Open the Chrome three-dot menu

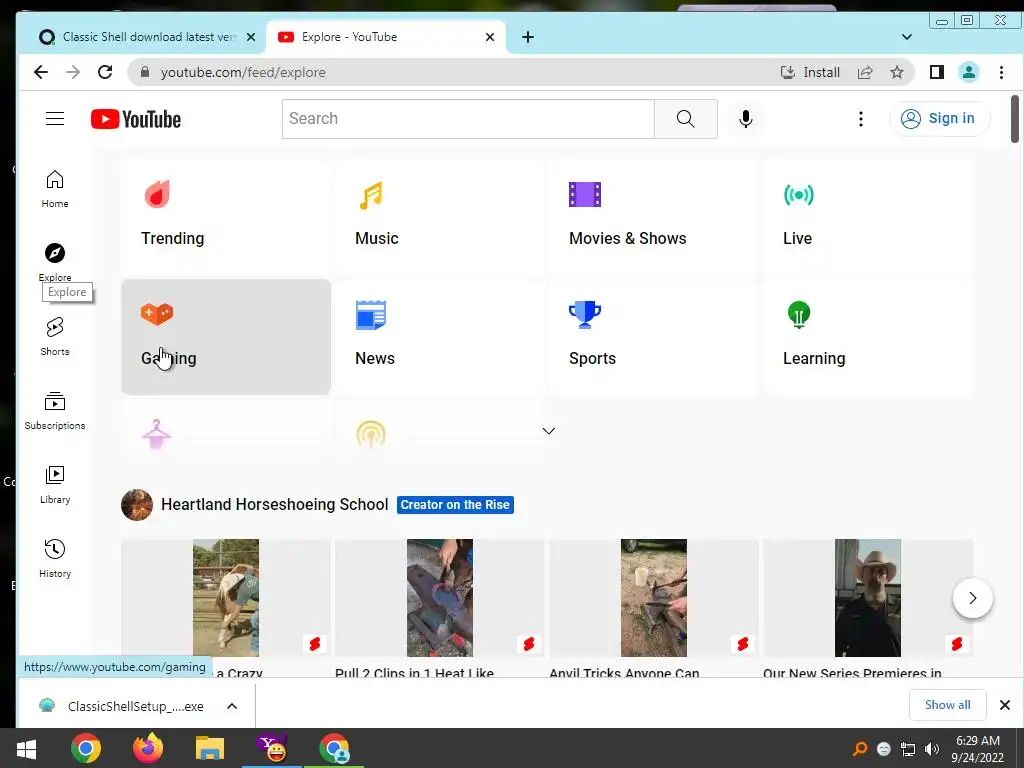(1001, 72)
